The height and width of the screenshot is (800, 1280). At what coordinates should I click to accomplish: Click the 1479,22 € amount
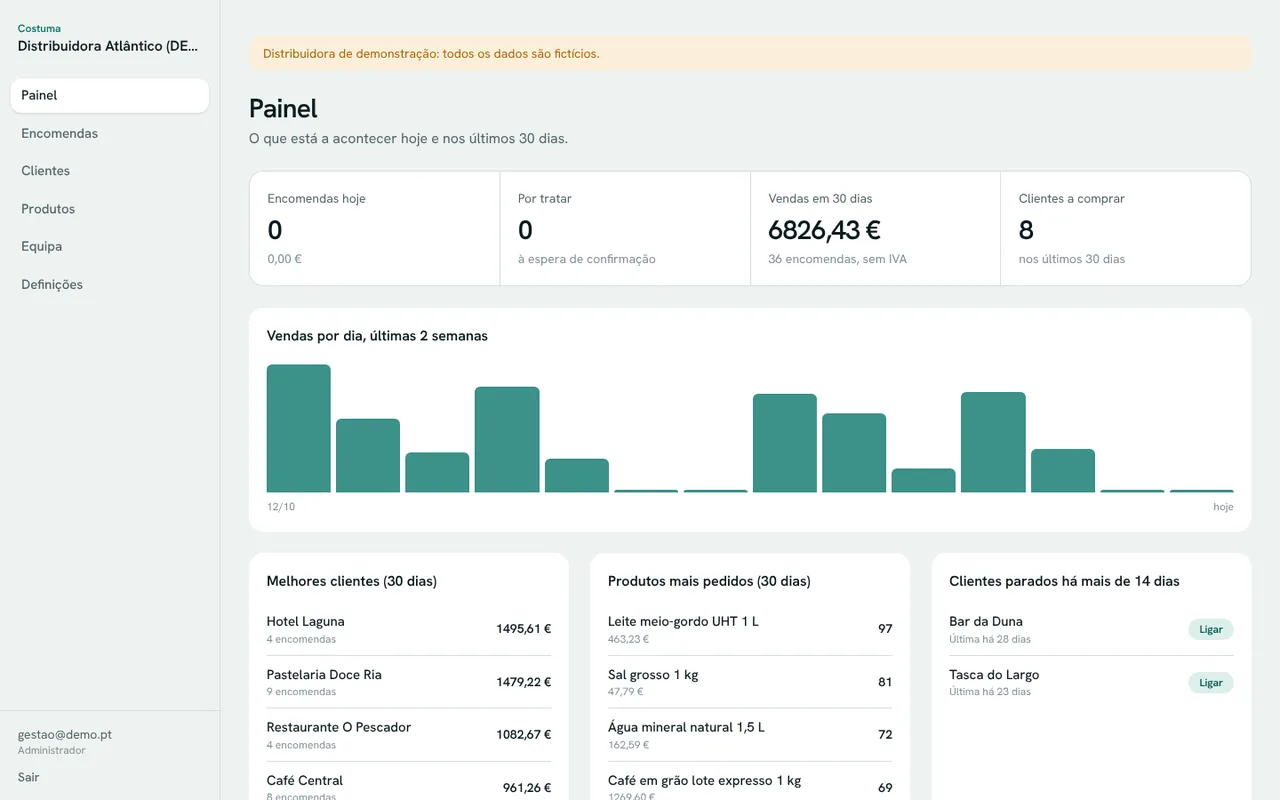coord(524,682)
